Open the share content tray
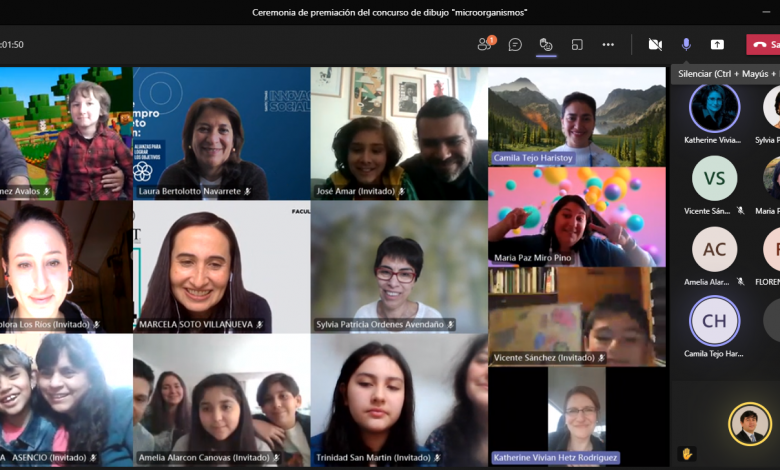 click(717, 44)
